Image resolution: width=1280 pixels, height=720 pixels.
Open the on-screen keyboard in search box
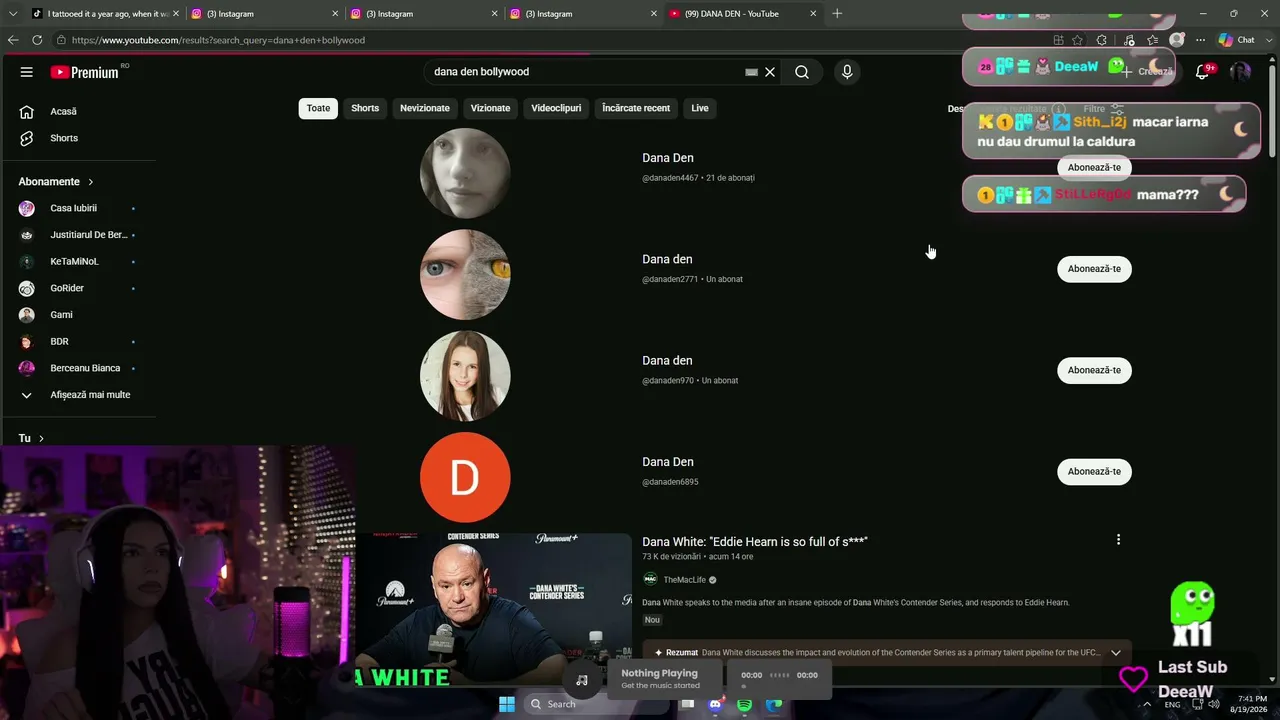point(751,72)
